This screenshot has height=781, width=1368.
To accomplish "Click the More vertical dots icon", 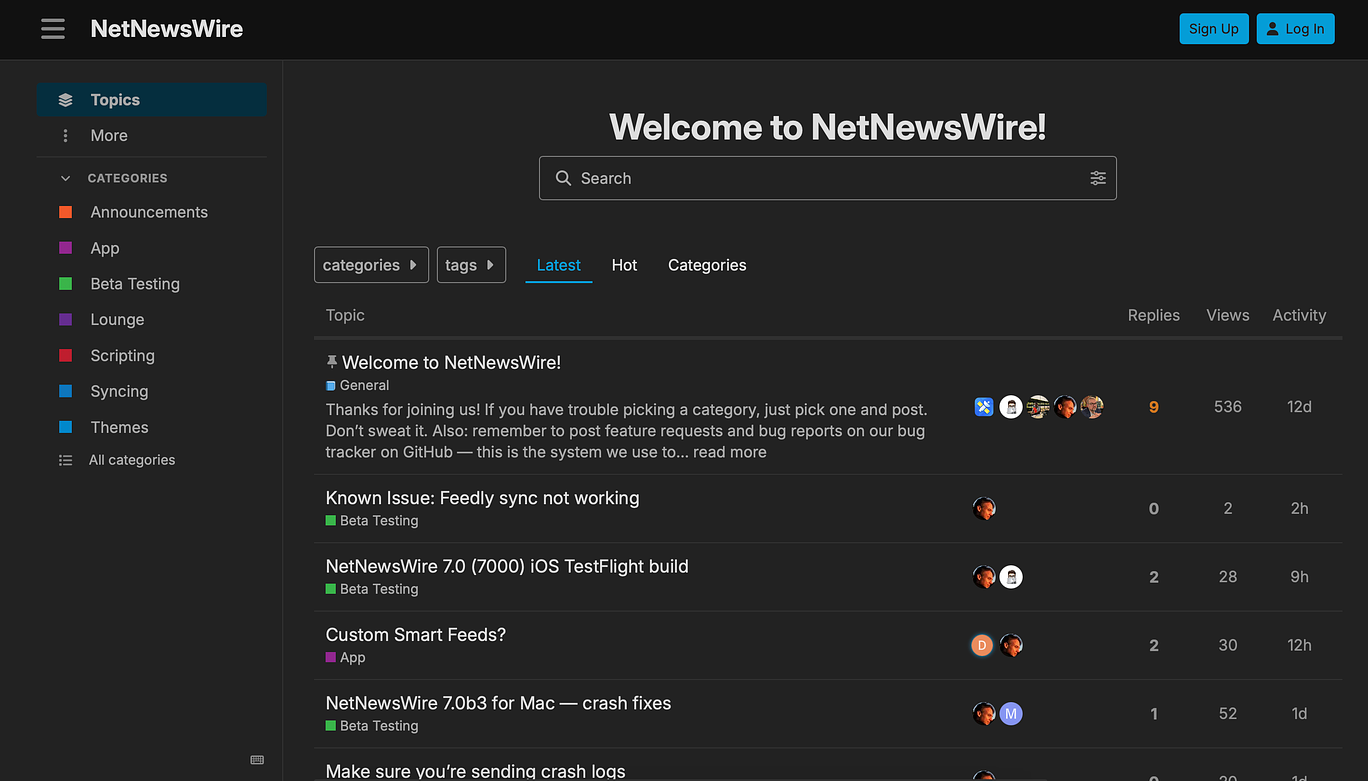I will (66, 136).
